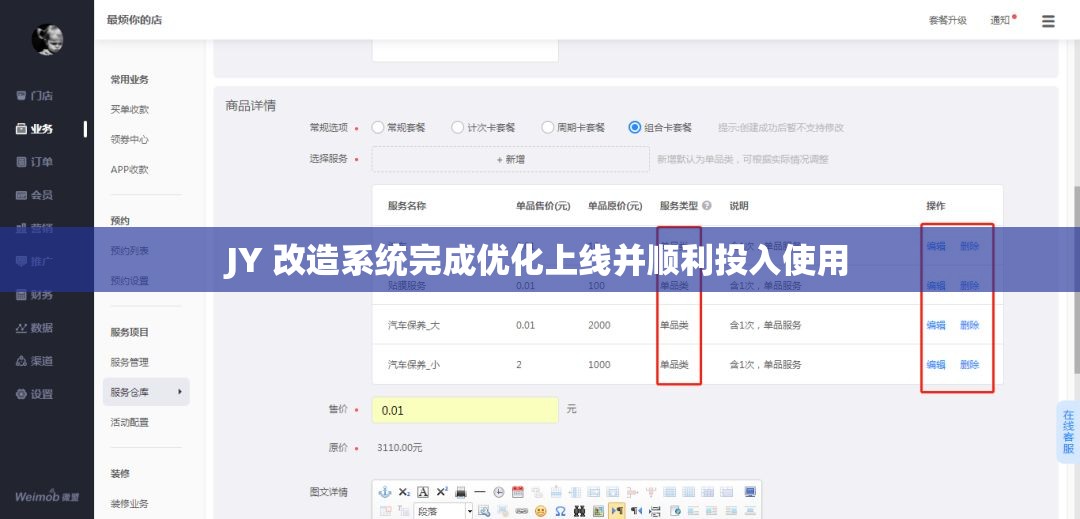The height and width of the screenshot is (519, 1080).
Task: Open the hamburger menu at top right
Action: coord(1048,21)
